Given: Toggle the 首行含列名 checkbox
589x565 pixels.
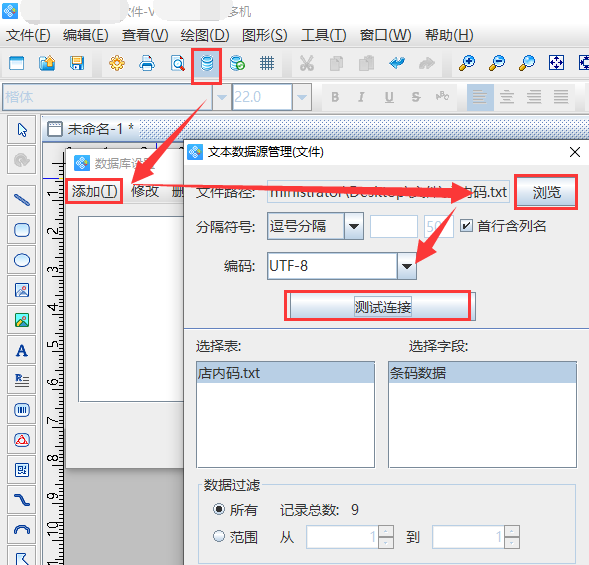Looking at the screenshot, I should pyautogui.click(x=466, y=225).
